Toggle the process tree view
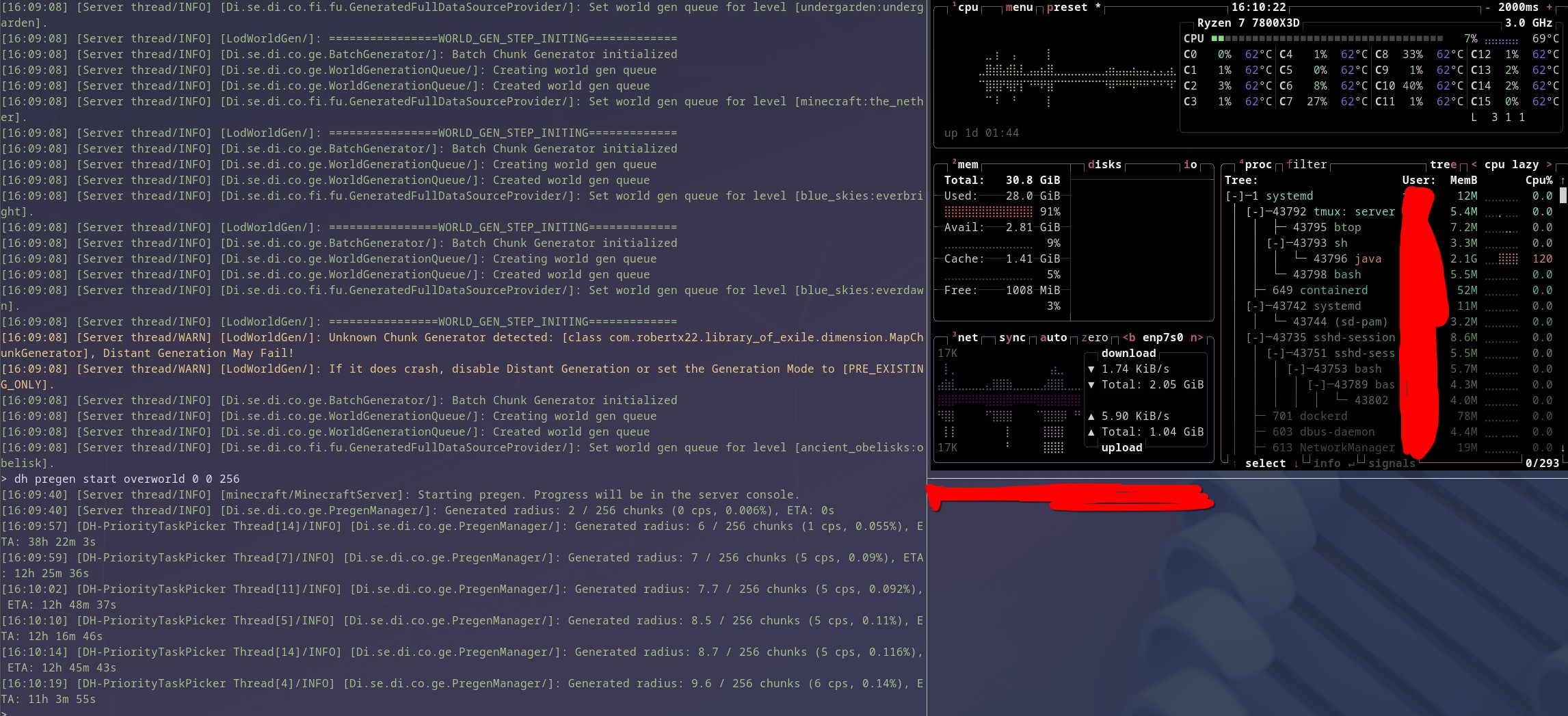1568x716 pixels. [x=1443, y=164]
